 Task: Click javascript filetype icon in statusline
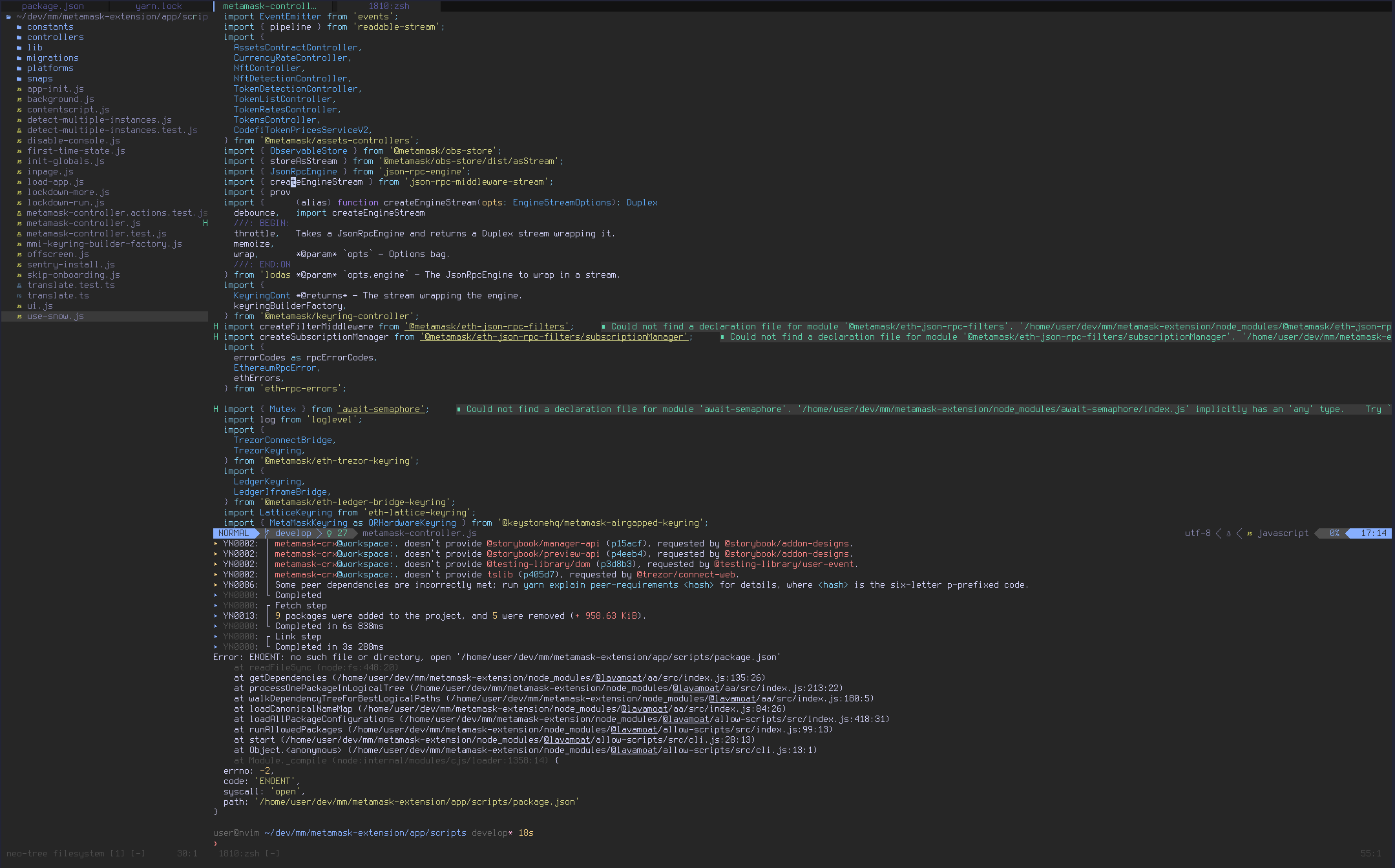1249,533
